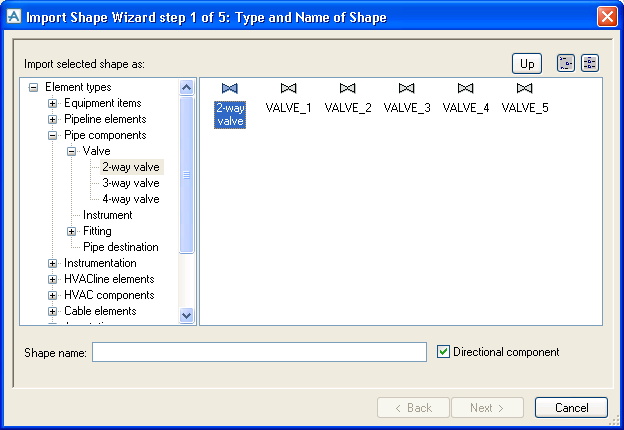The height and width of the screenshot is (430, 624).
Task: Close the Import Shape Wizard window
Action: [x=606, y=17]
